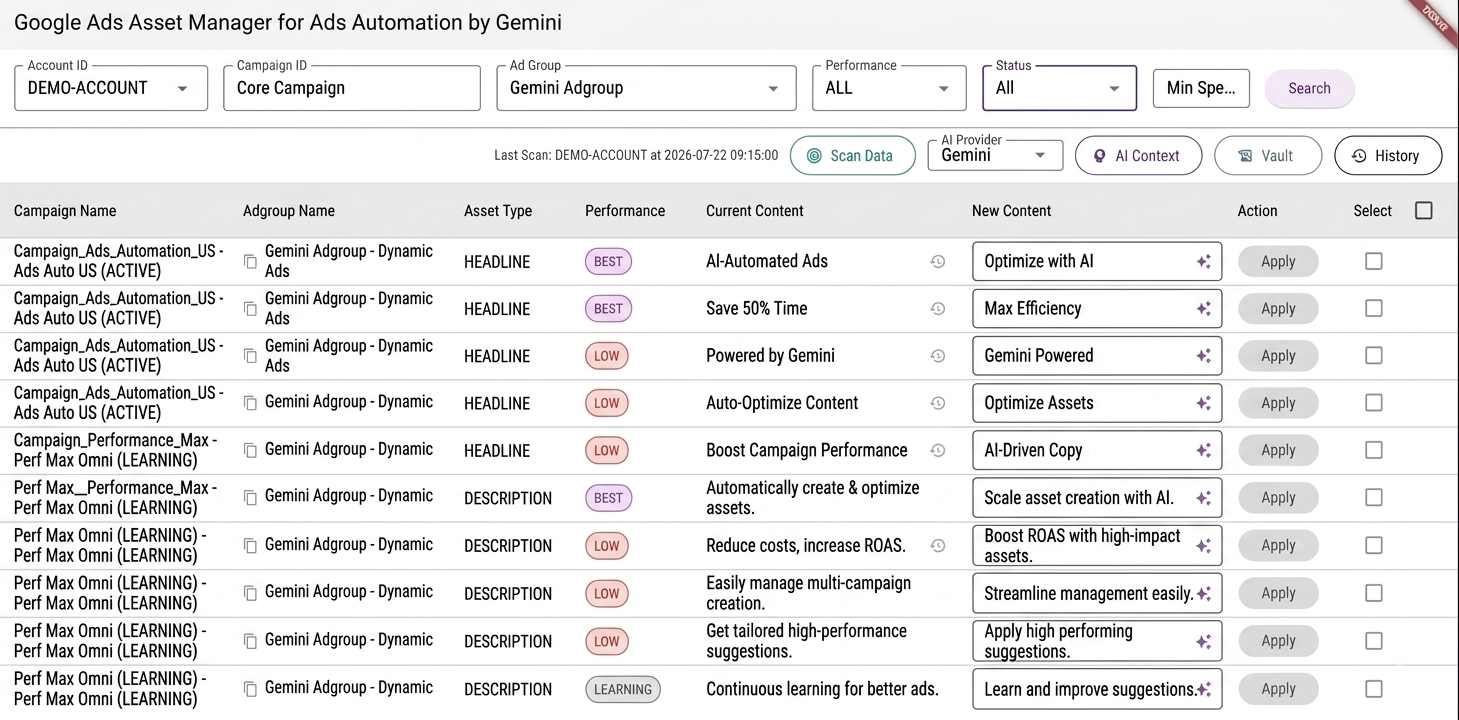
Task: Select the Powered by Gemini row checkbox
Action: [1374, 356]
